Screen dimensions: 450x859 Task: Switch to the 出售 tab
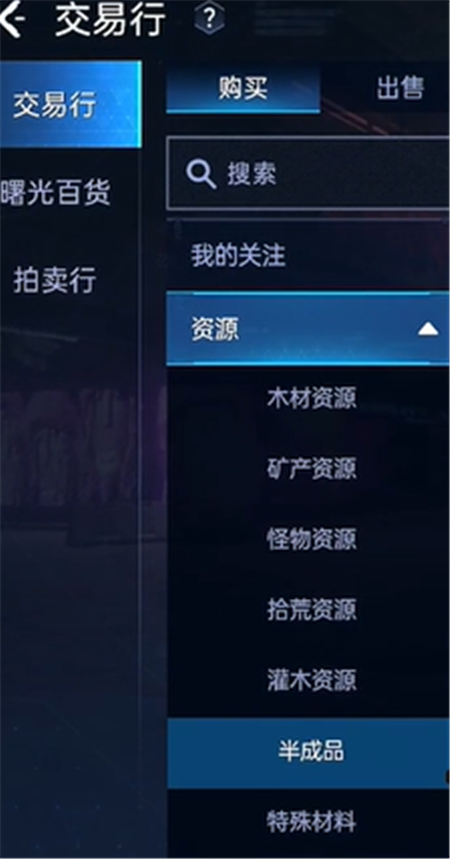tap(401, 88)
